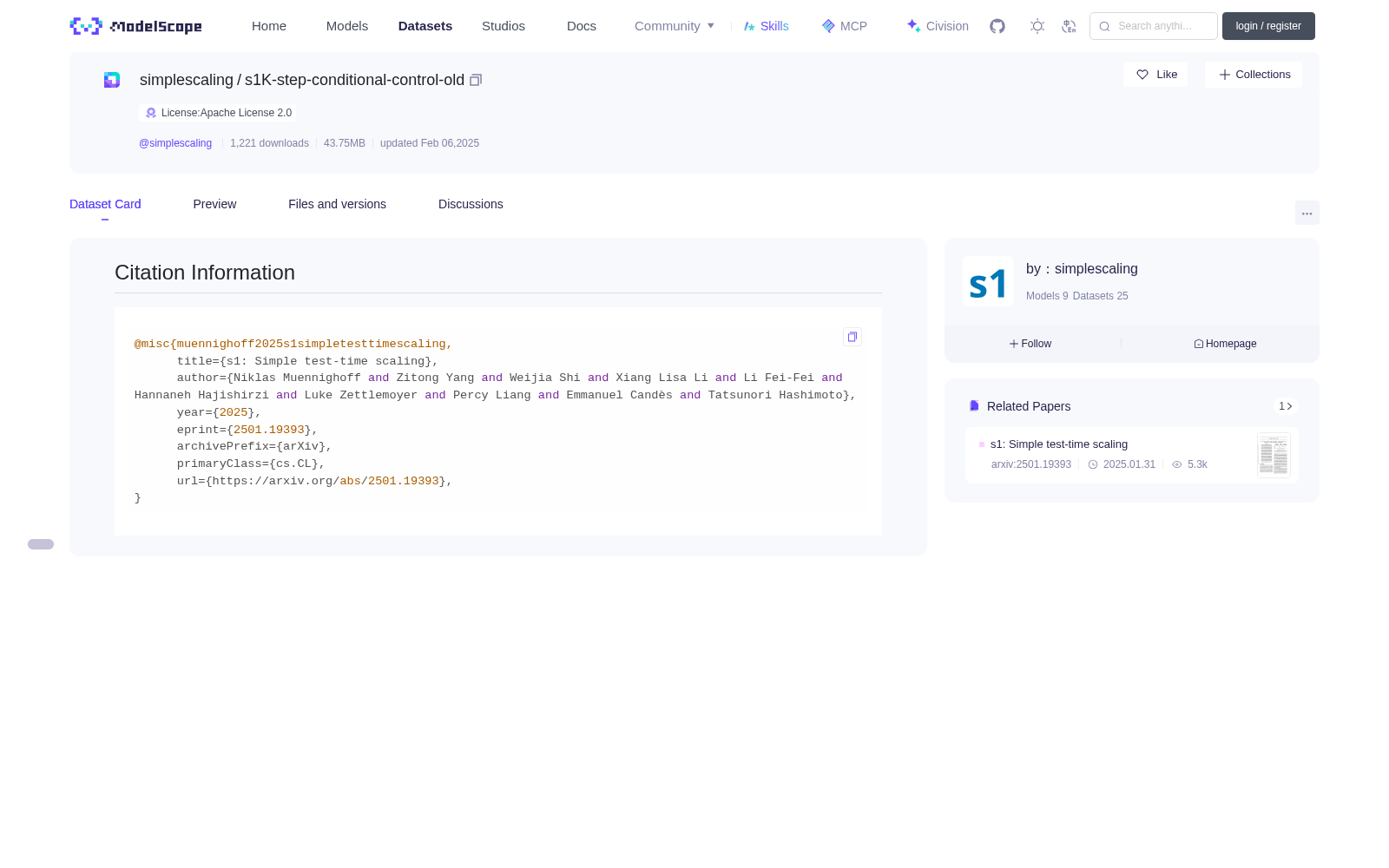Viewport: 1389px width, 868px height.
Task: Add dataset to Collections
Action: 1254,75
